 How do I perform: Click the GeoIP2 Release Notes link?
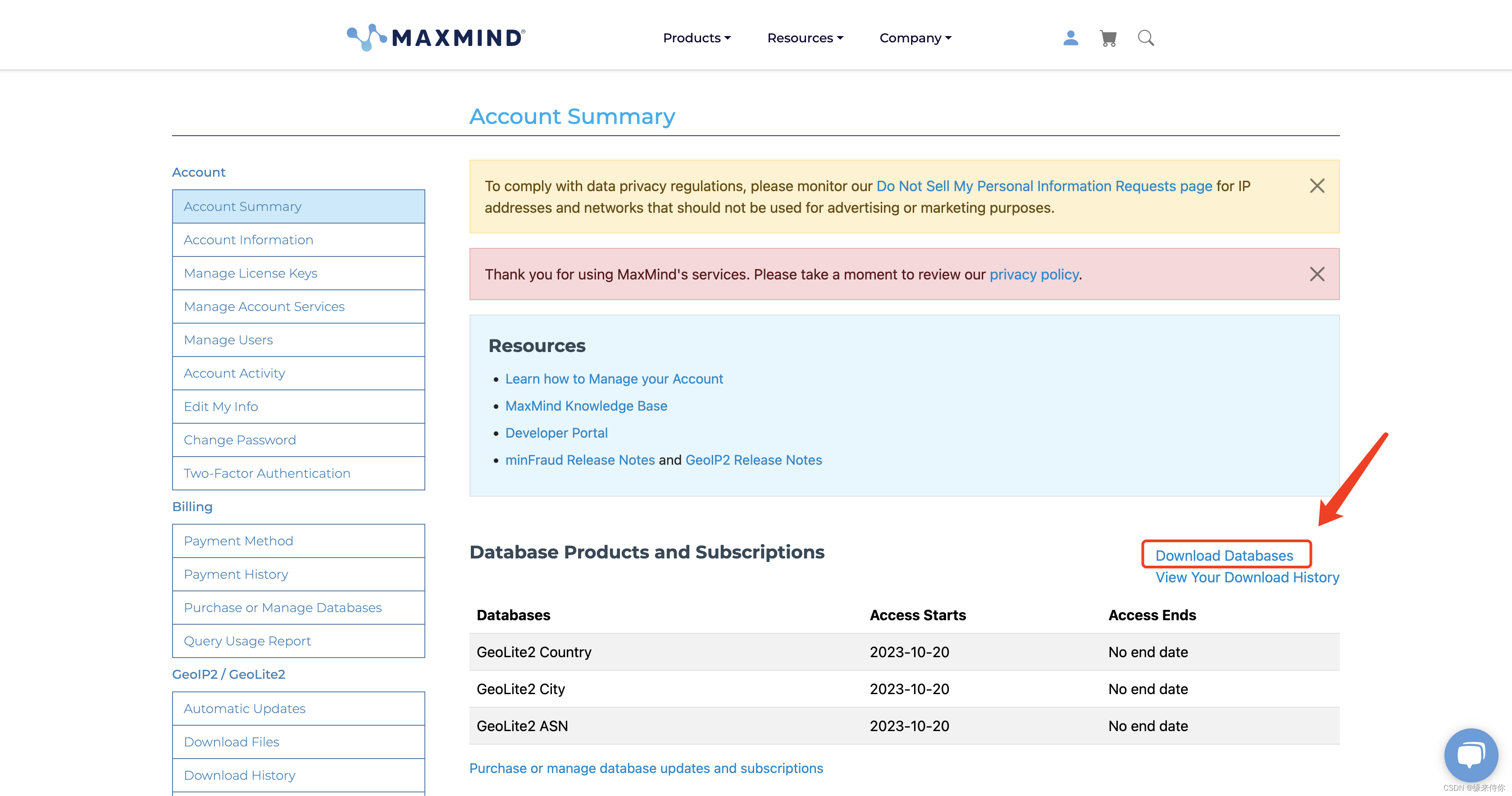753,460
